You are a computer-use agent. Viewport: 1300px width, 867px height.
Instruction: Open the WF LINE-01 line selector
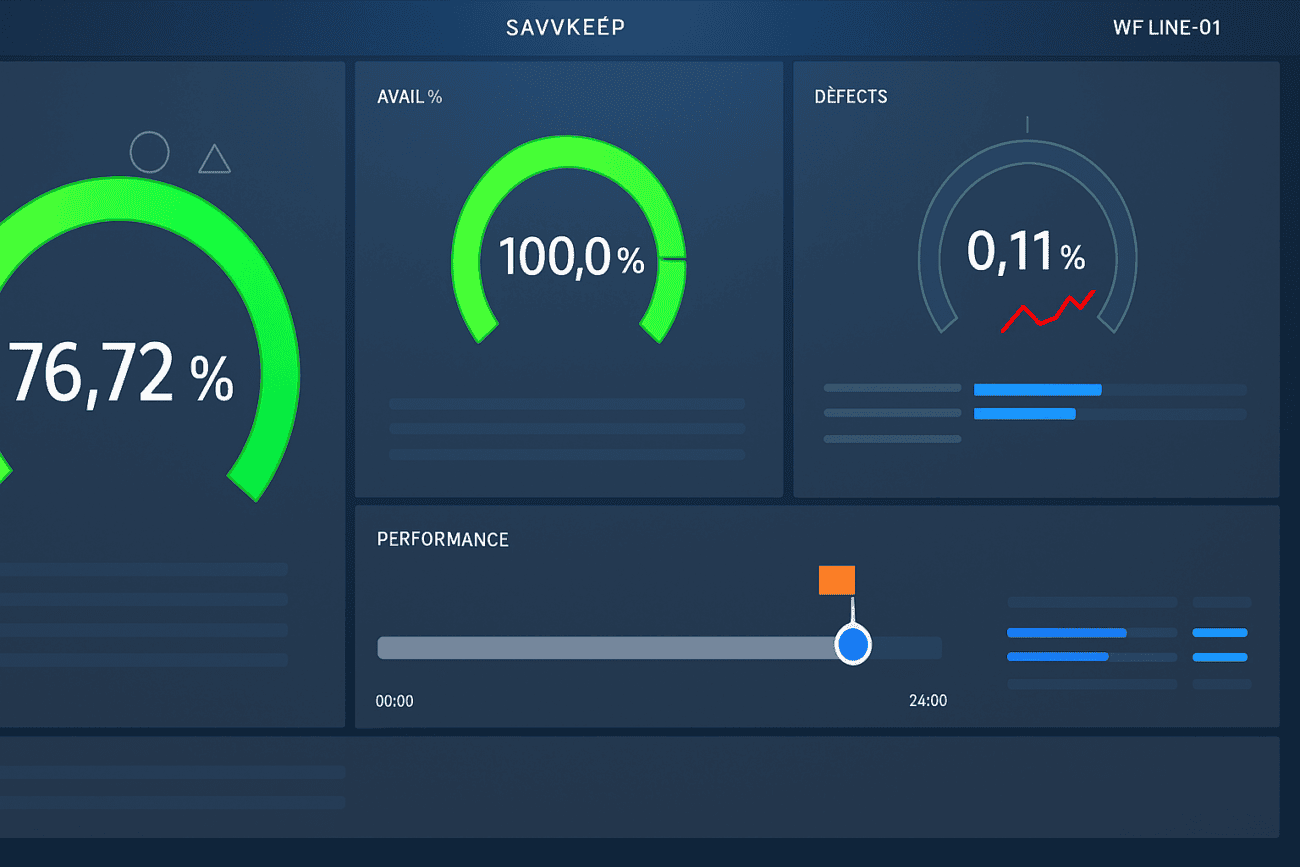1166,28
